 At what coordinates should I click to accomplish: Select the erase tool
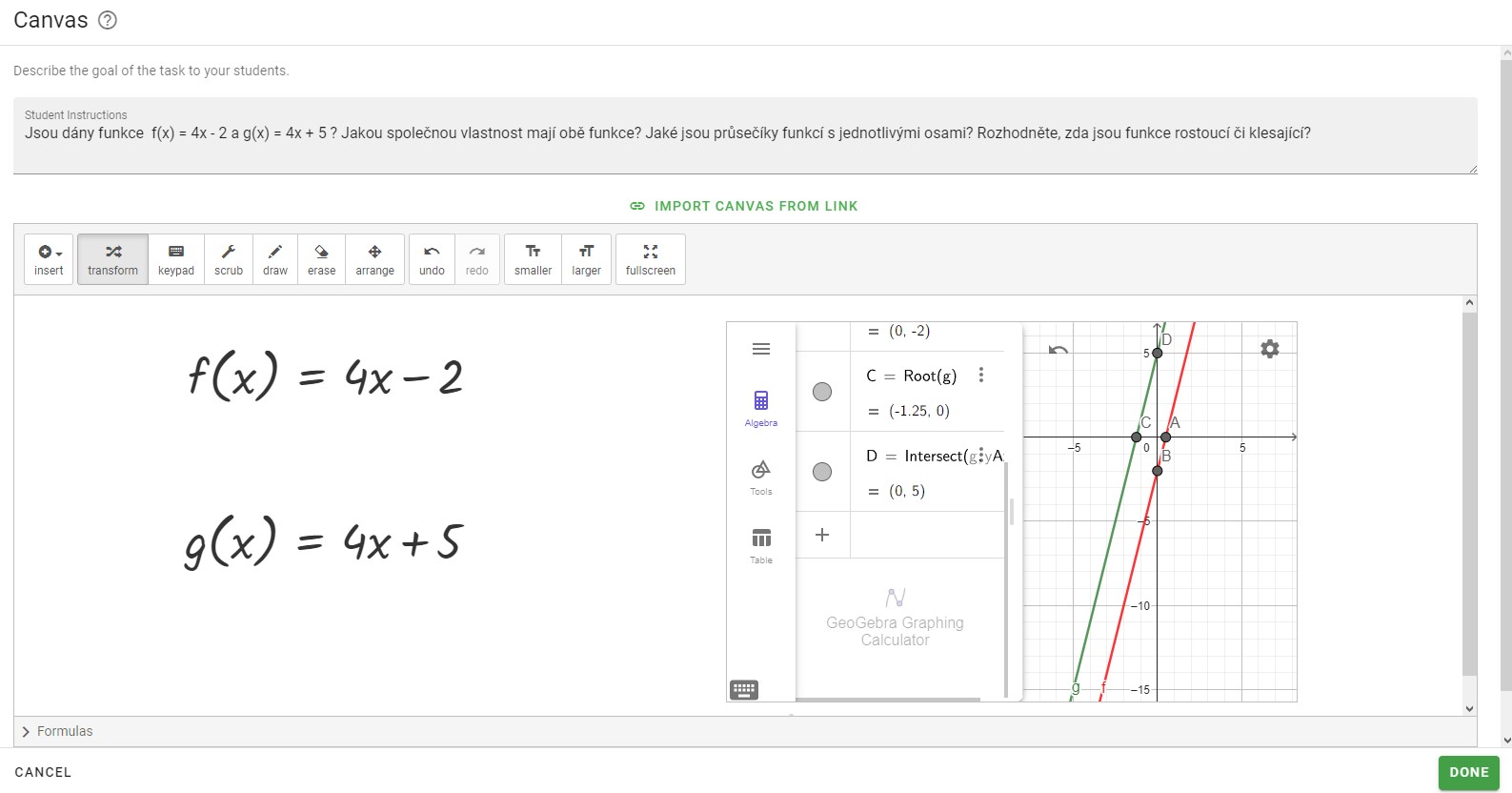pyautogui.click(x=322, y=259)
